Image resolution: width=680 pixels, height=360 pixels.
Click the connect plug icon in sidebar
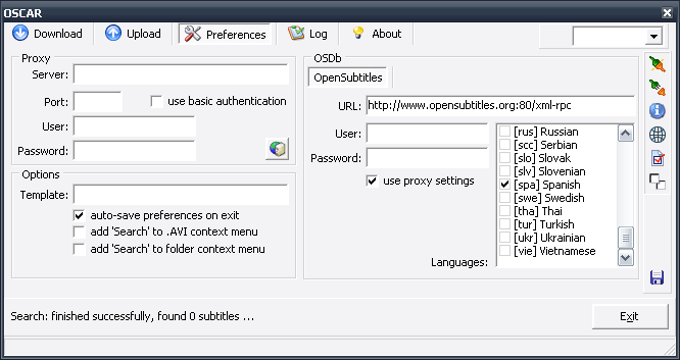click(x=657, y=65)
